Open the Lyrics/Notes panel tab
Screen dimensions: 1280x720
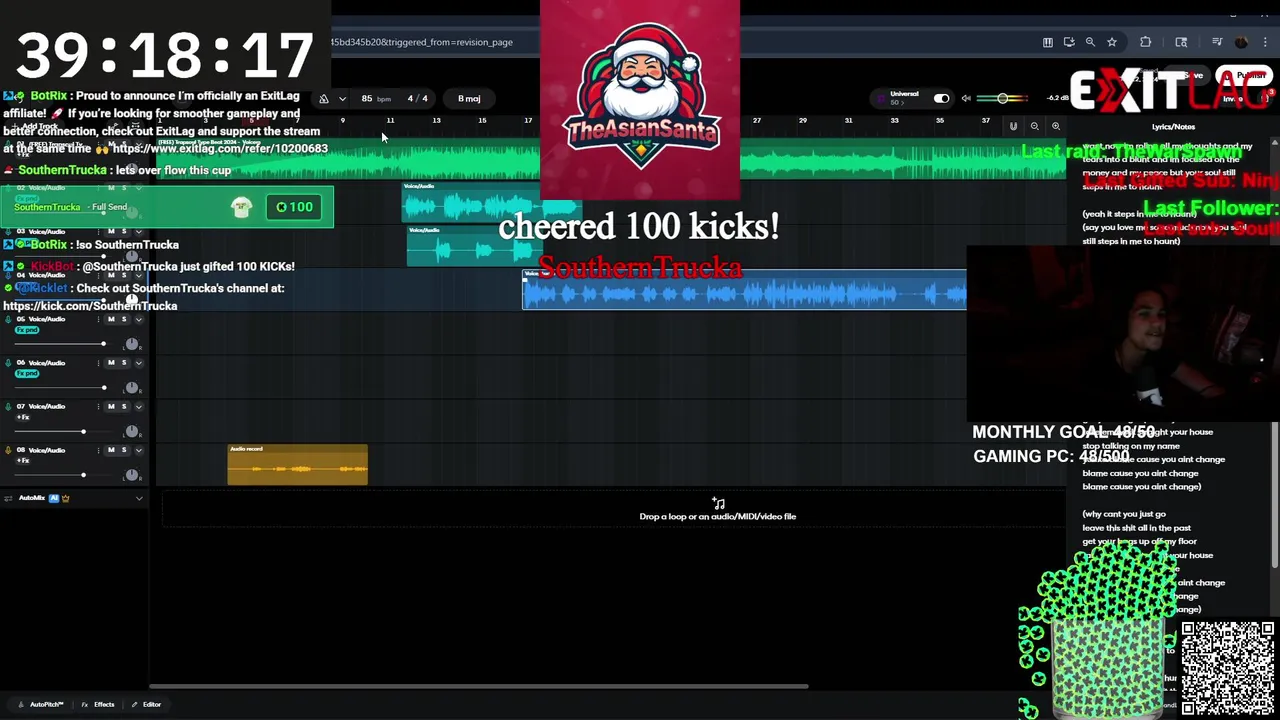1173,127
